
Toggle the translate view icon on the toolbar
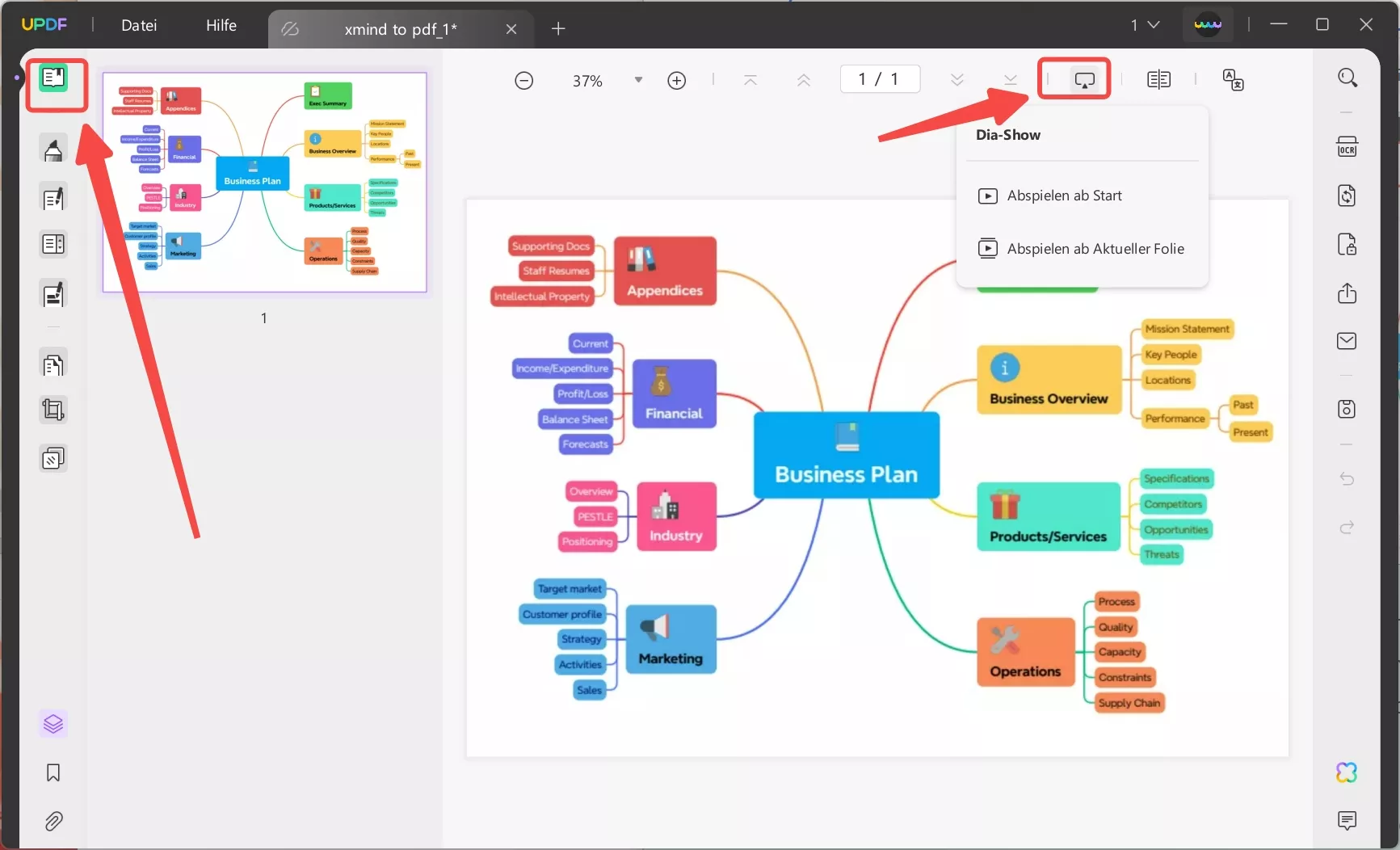point(1234,79)
